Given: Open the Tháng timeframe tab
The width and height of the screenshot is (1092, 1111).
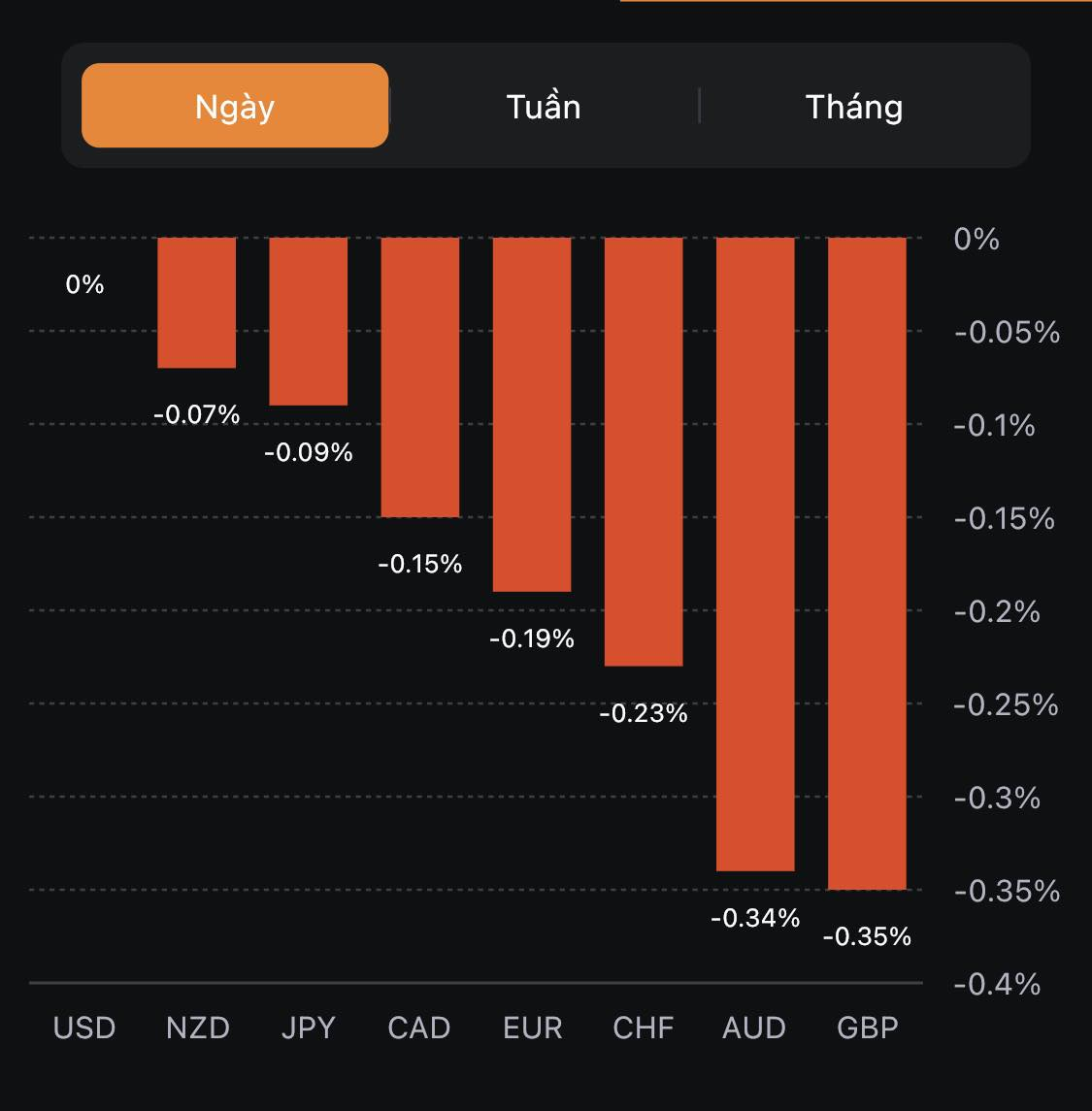Looking at the screenshot, I should coord(854,106).
